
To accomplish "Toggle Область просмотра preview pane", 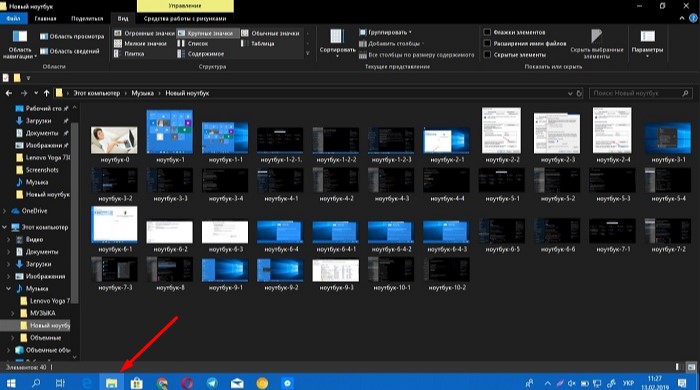I will [72, 37].
